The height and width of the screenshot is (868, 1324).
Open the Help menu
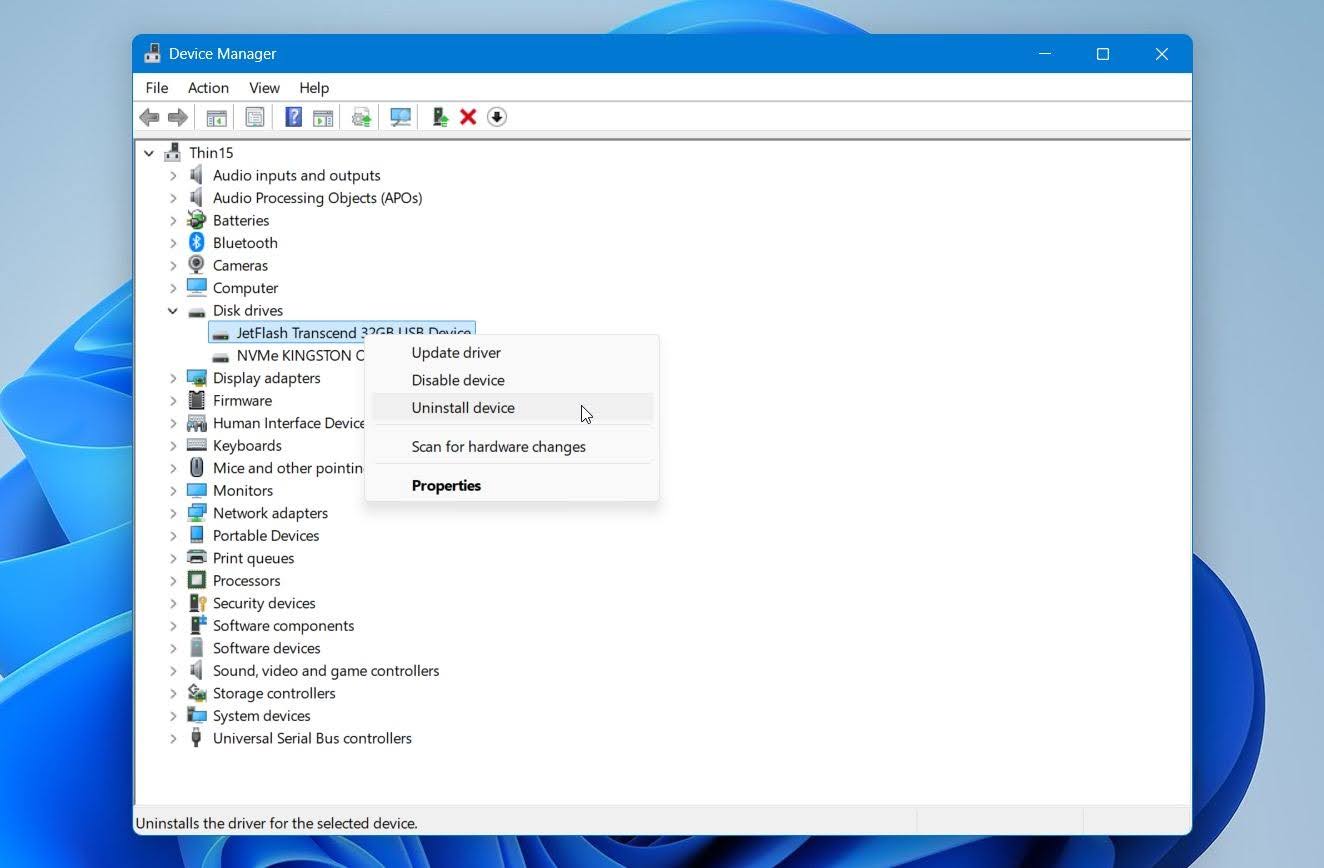[x=314, y=88]
